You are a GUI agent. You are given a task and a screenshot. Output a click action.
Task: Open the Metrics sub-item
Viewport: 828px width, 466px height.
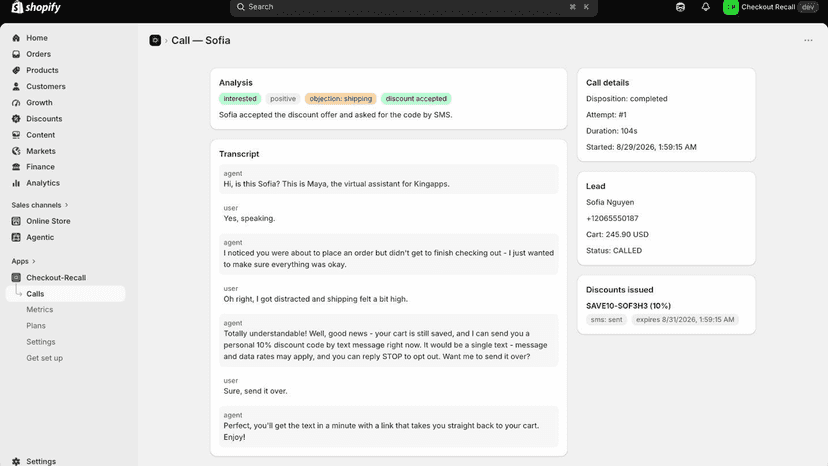(x=40, y=310)
